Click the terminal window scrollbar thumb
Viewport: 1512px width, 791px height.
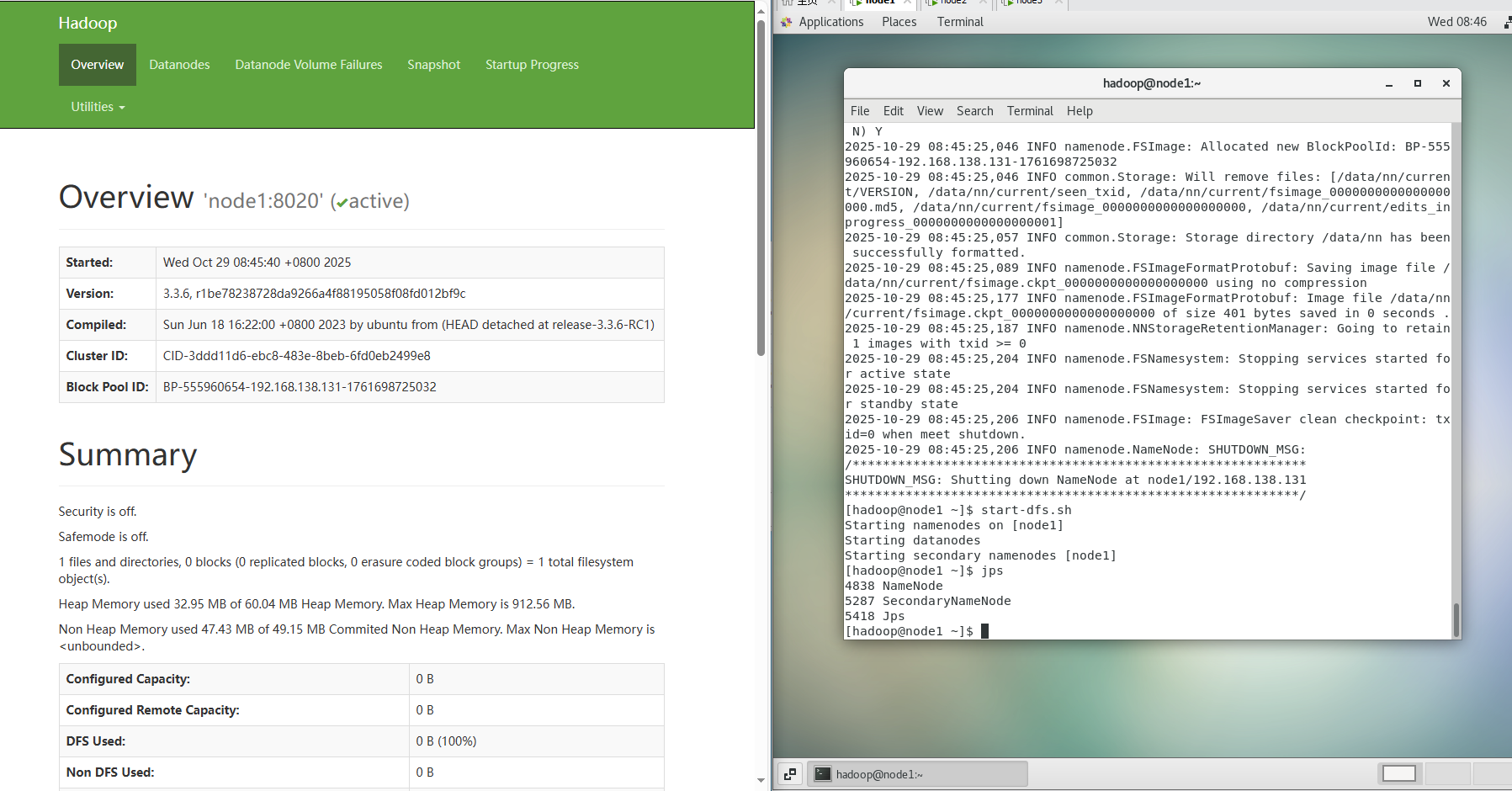(1456, 620)
